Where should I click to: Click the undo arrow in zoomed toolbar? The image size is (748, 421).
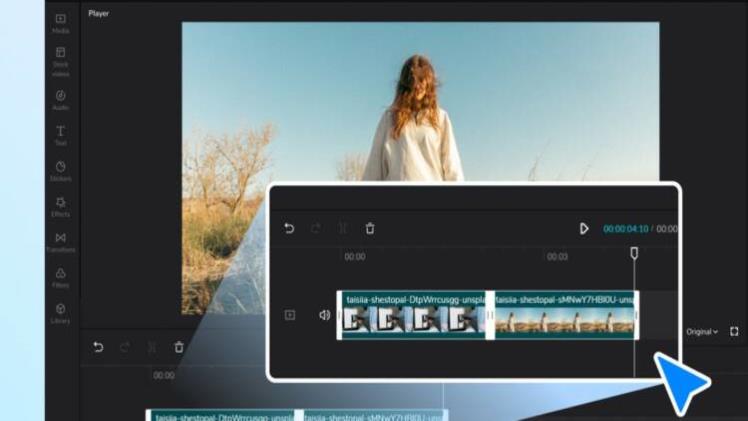[289, 229]
